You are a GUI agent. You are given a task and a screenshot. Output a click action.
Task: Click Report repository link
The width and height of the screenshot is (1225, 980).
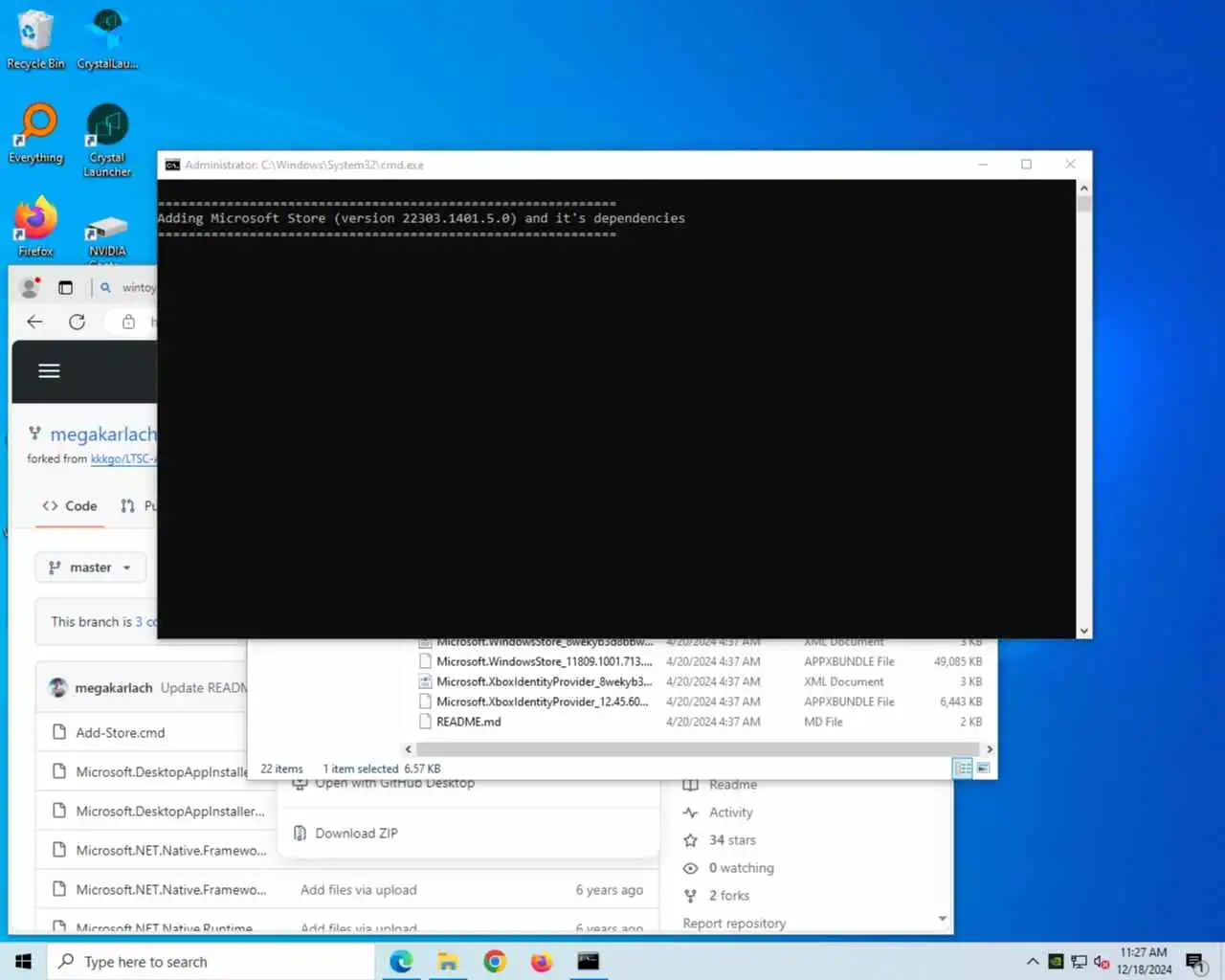[734, 923]
